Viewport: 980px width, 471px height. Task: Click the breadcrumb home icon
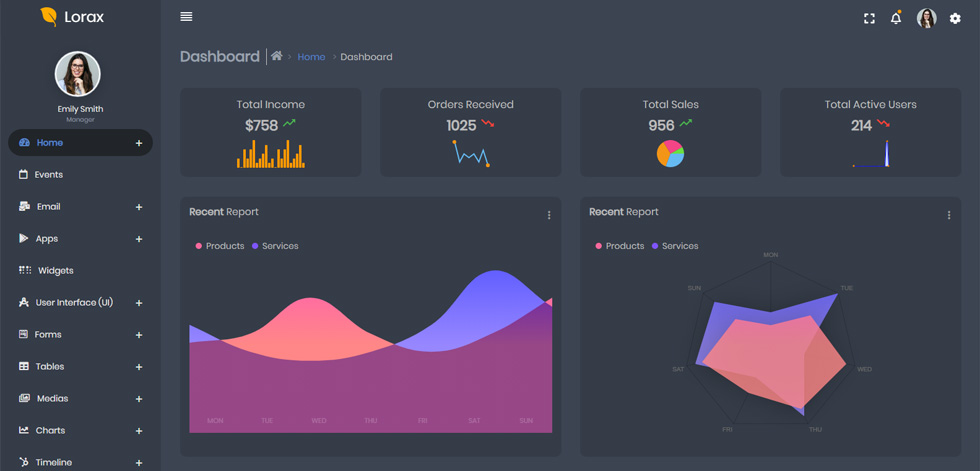[x=276, y=56]
